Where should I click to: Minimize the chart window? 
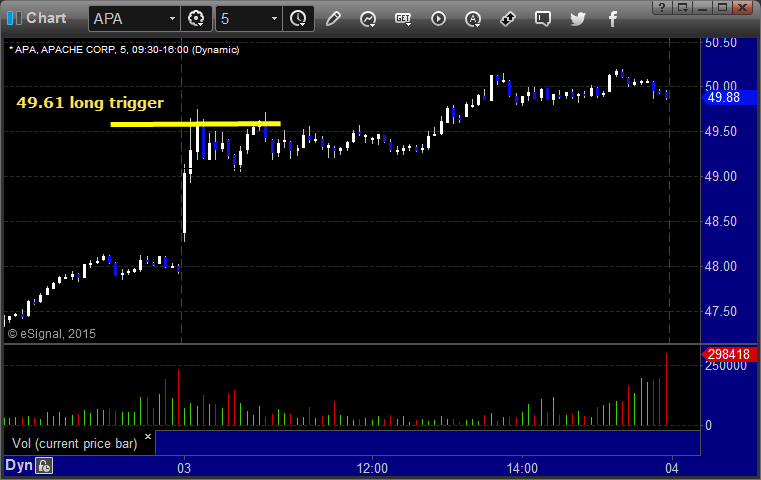point(702,7)
